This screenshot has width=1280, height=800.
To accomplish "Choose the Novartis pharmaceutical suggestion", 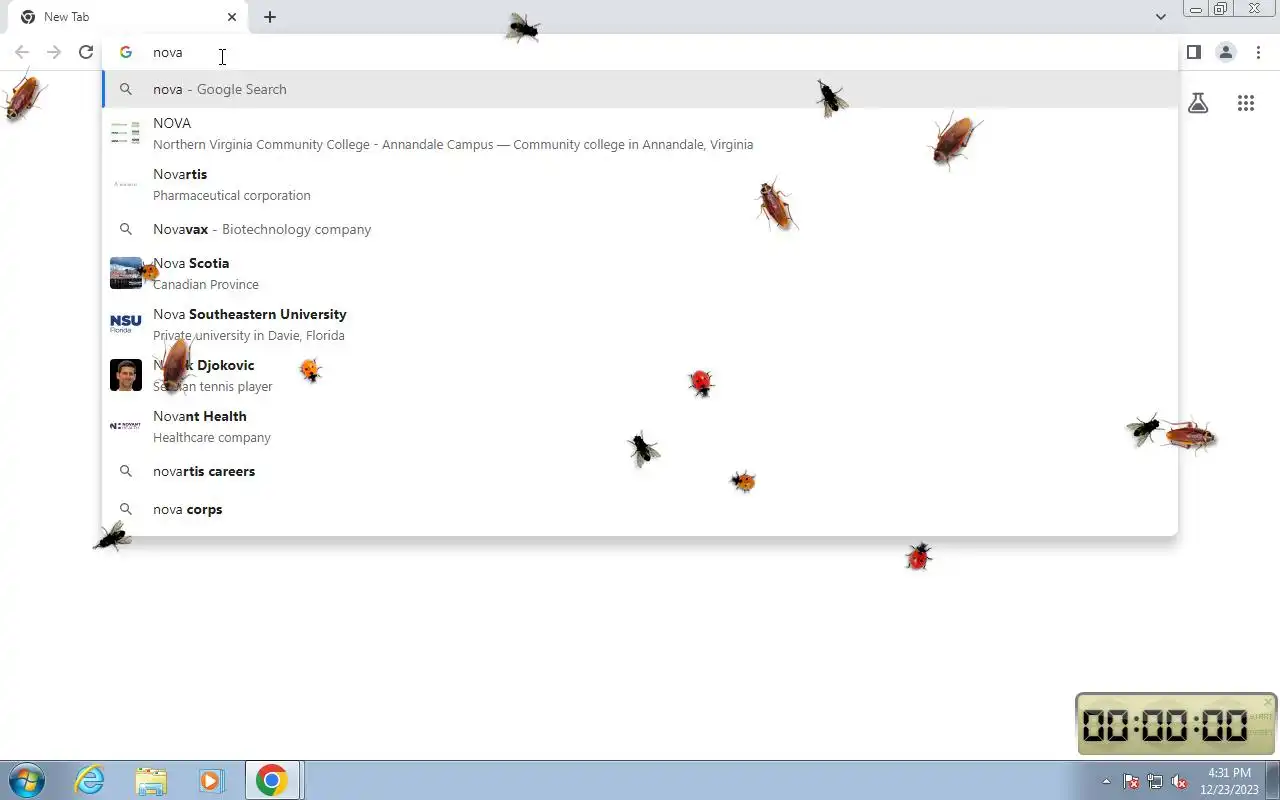I will (x=640, y=184).
